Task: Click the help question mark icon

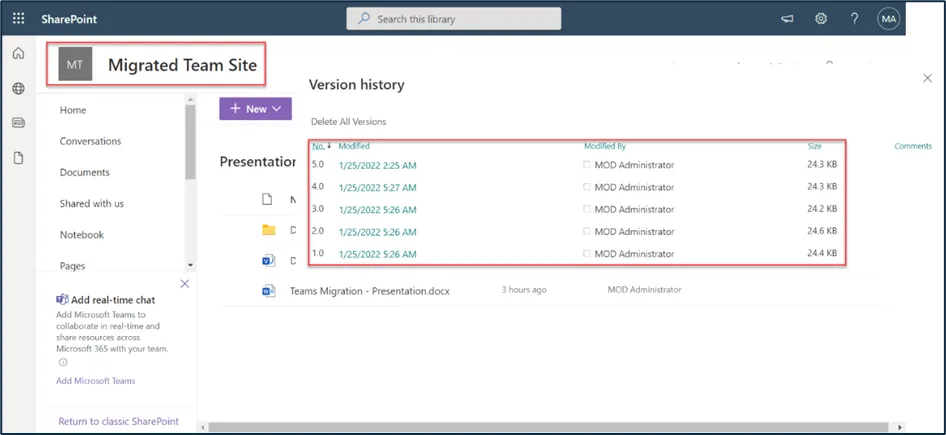Action: [854, 19]
